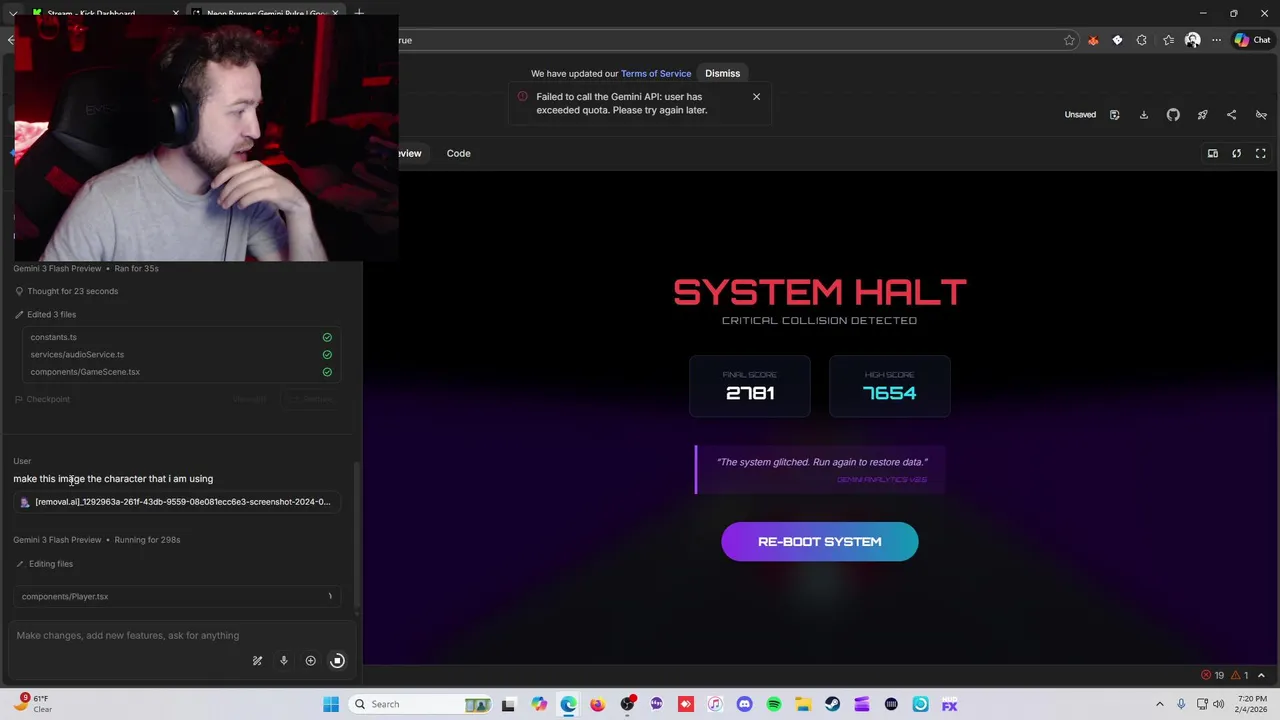1280x720 pixels.
Task: Open services/audioService.ts file entry
Action: click(x=181, y=354)
